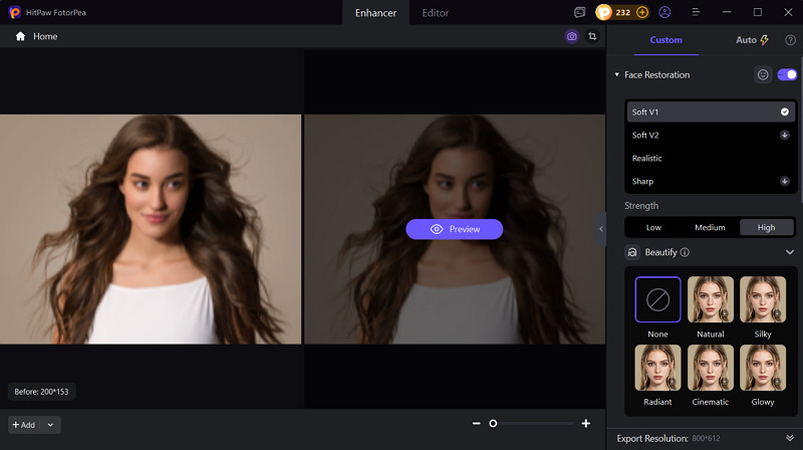Select the None beautify option
This screenshot has width=803, height=450.
point(658,299)
